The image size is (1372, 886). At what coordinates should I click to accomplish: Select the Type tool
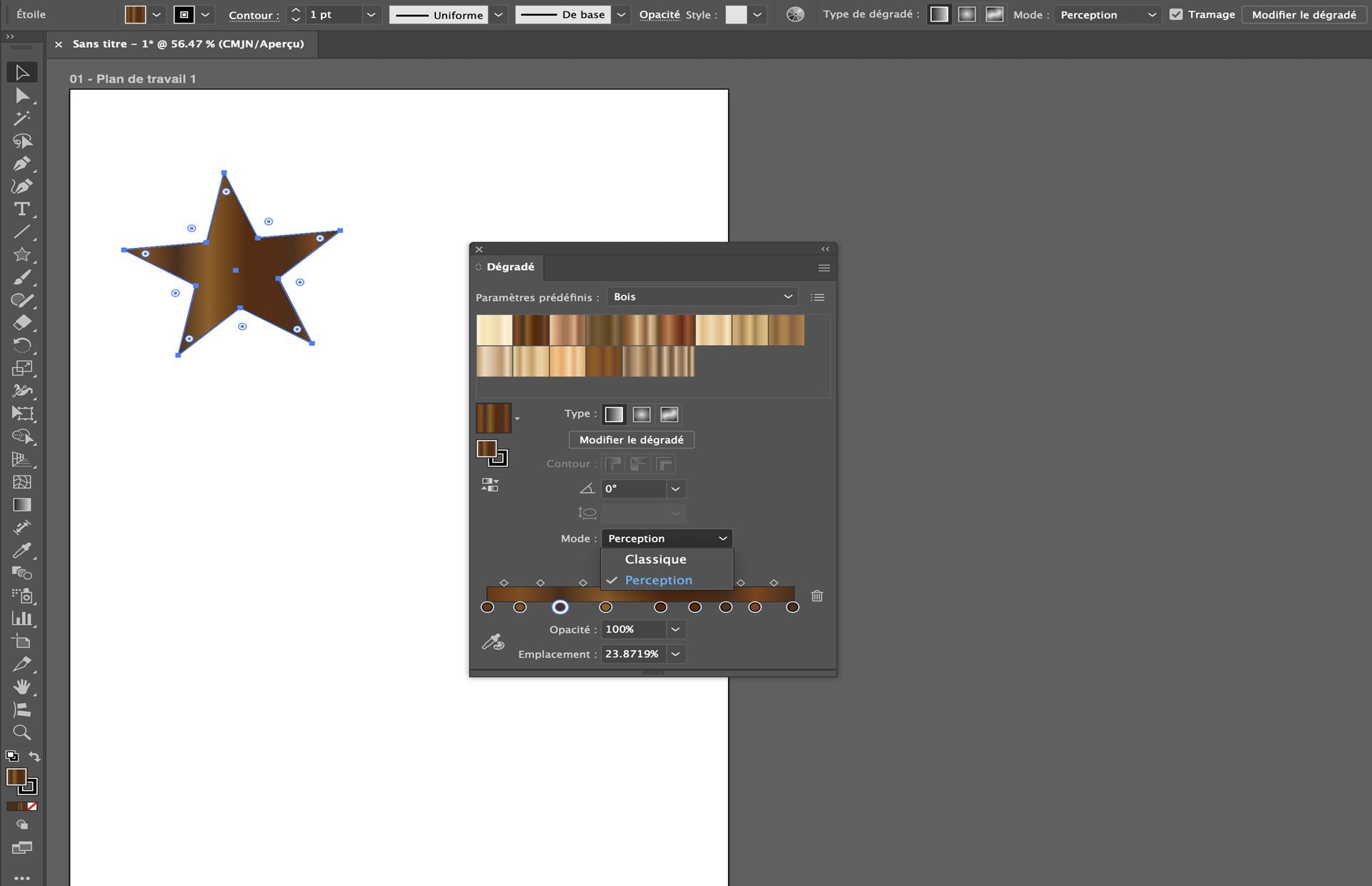pos(21,209)
